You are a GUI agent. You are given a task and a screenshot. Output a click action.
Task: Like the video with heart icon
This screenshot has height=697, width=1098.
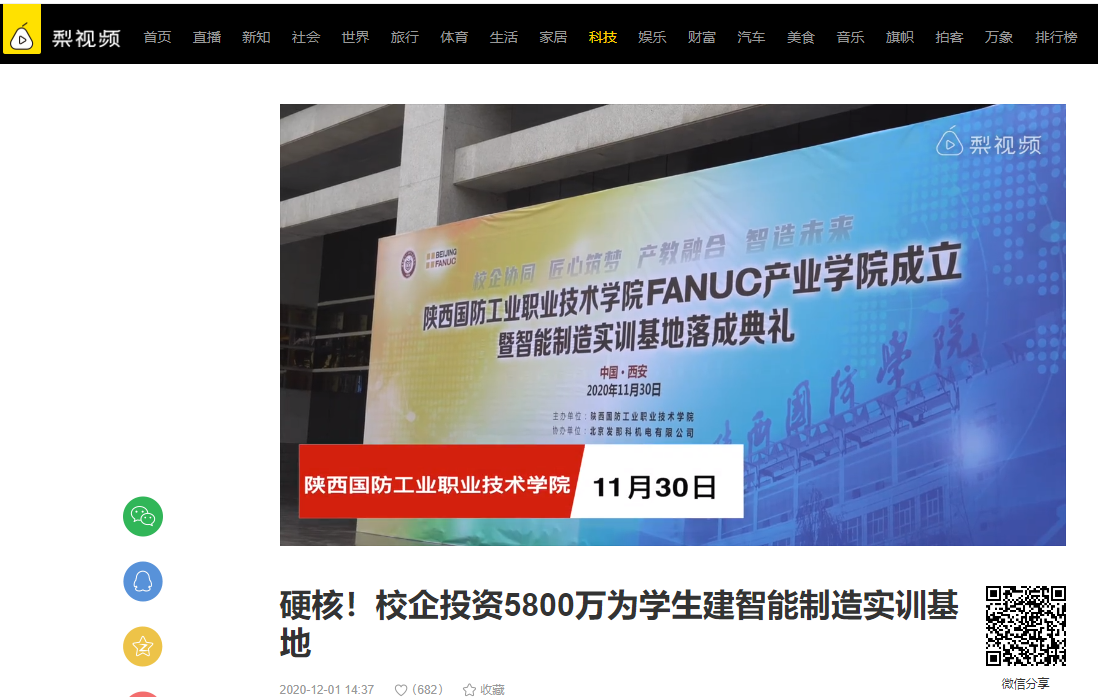click(x=402, y=690)
